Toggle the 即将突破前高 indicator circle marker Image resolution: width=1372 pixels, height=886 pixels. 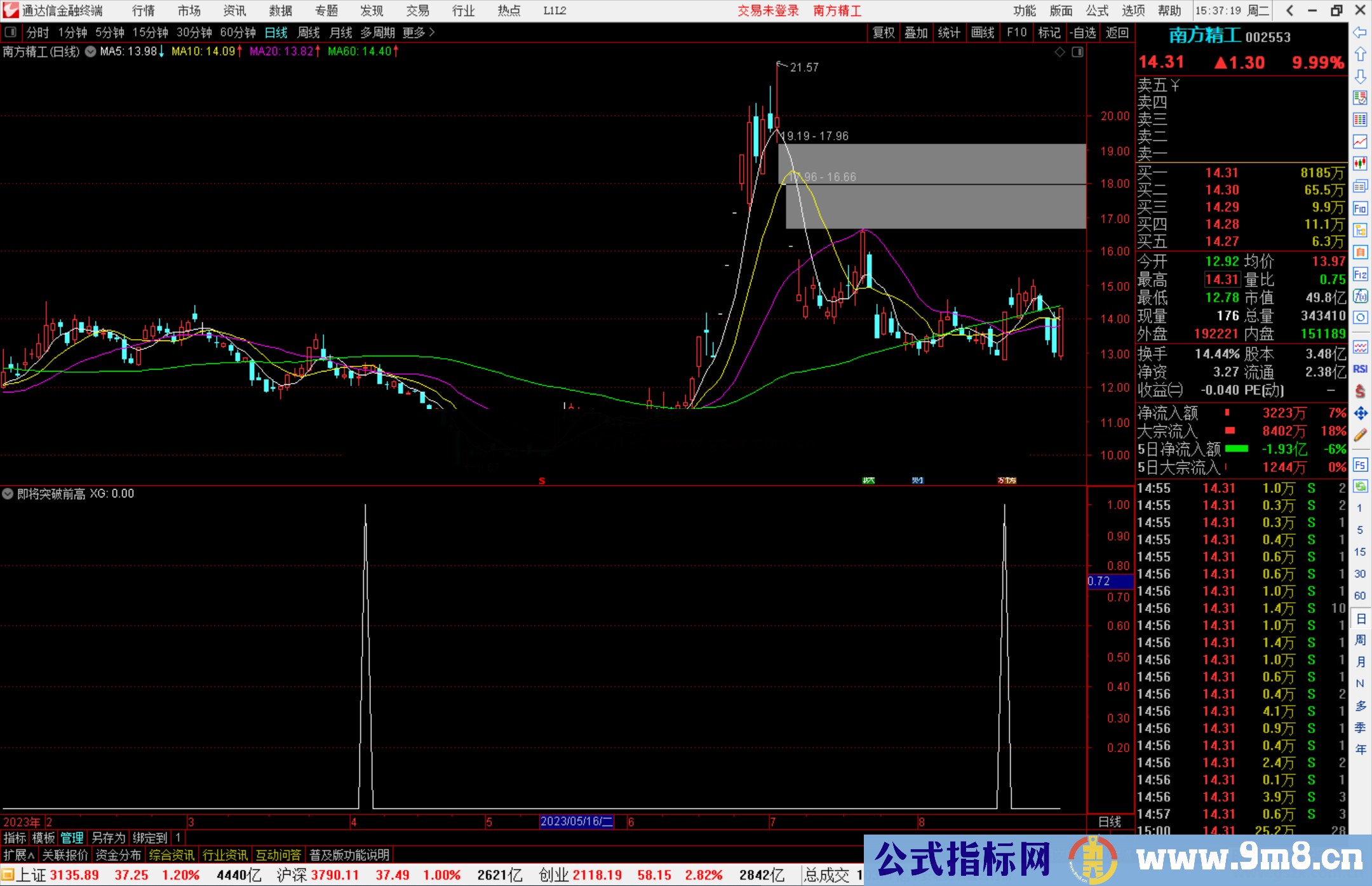point(8,493)
